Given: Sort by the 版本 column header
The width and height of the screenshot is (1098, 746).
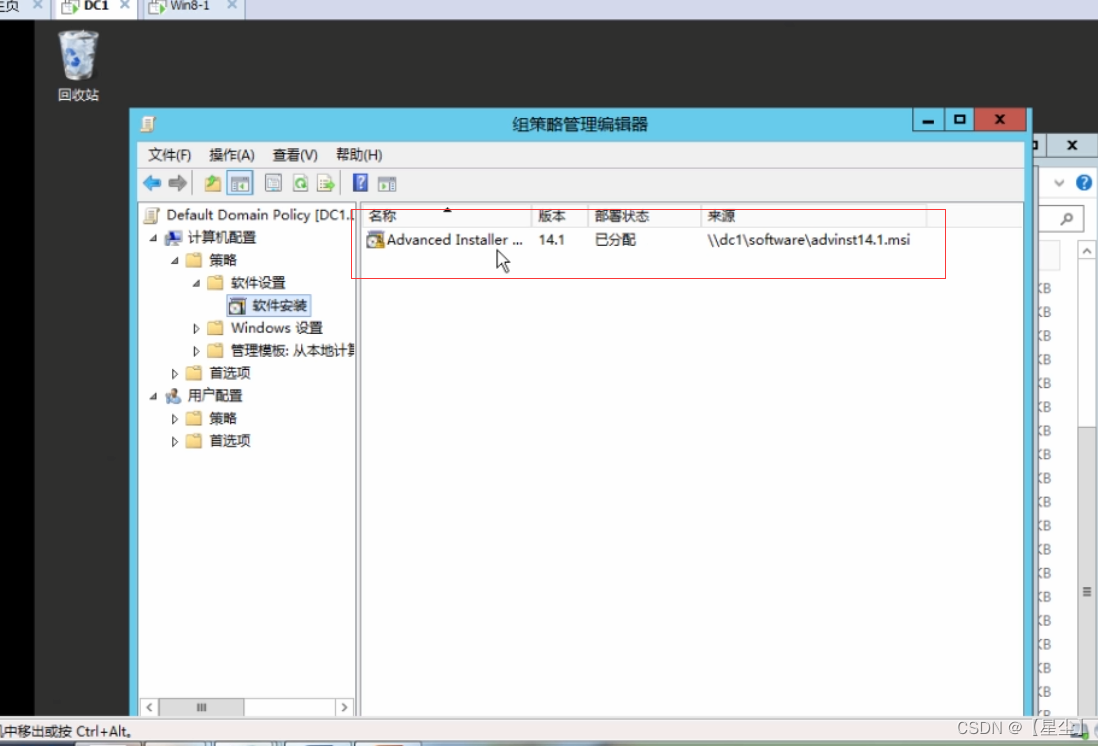Looking at the screenshot, I should point(560,216).
